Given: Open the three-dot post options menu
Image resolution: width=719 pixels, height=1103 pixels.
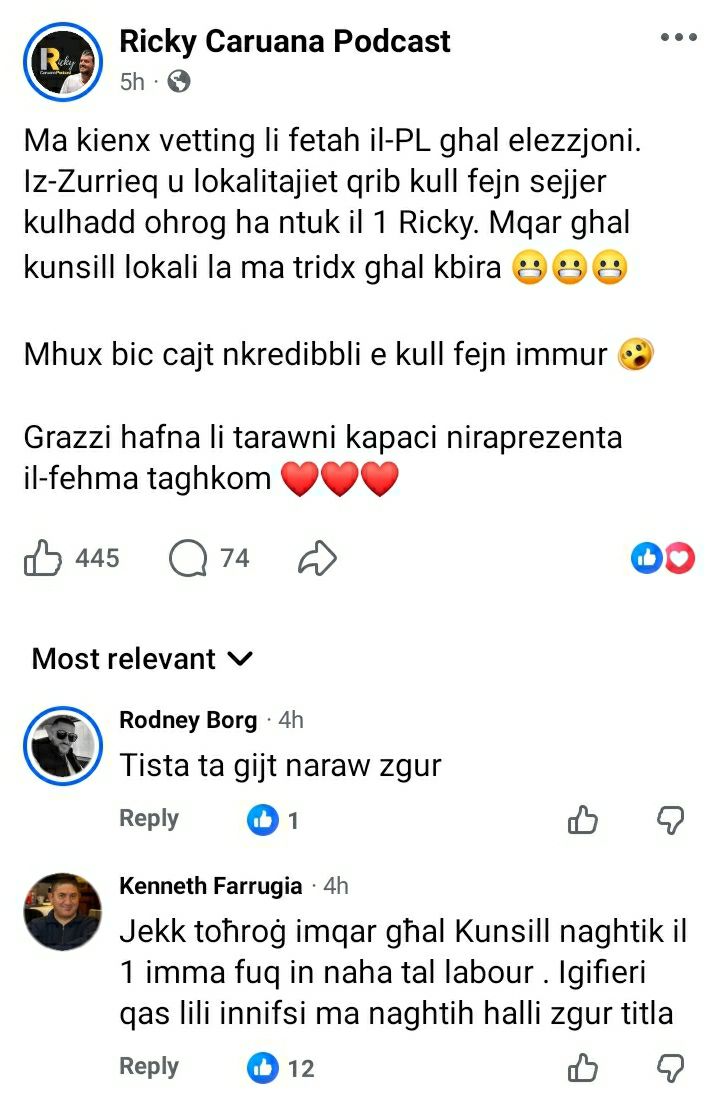Looking at the screenshot, I should tap(679, 37).
